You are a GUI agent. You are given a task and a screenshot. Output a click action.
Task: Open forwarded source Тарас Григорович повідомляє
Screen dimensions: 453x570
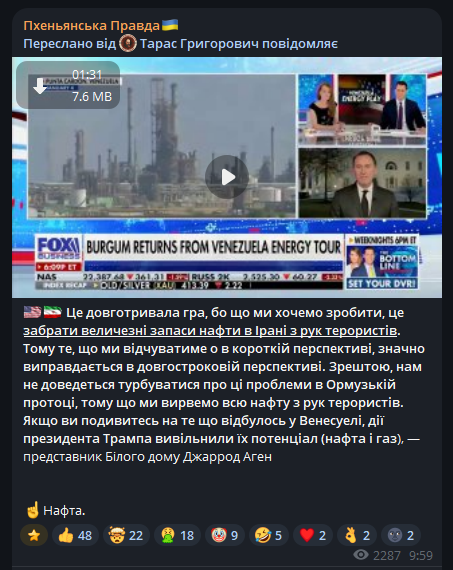[x=239, y=44]
